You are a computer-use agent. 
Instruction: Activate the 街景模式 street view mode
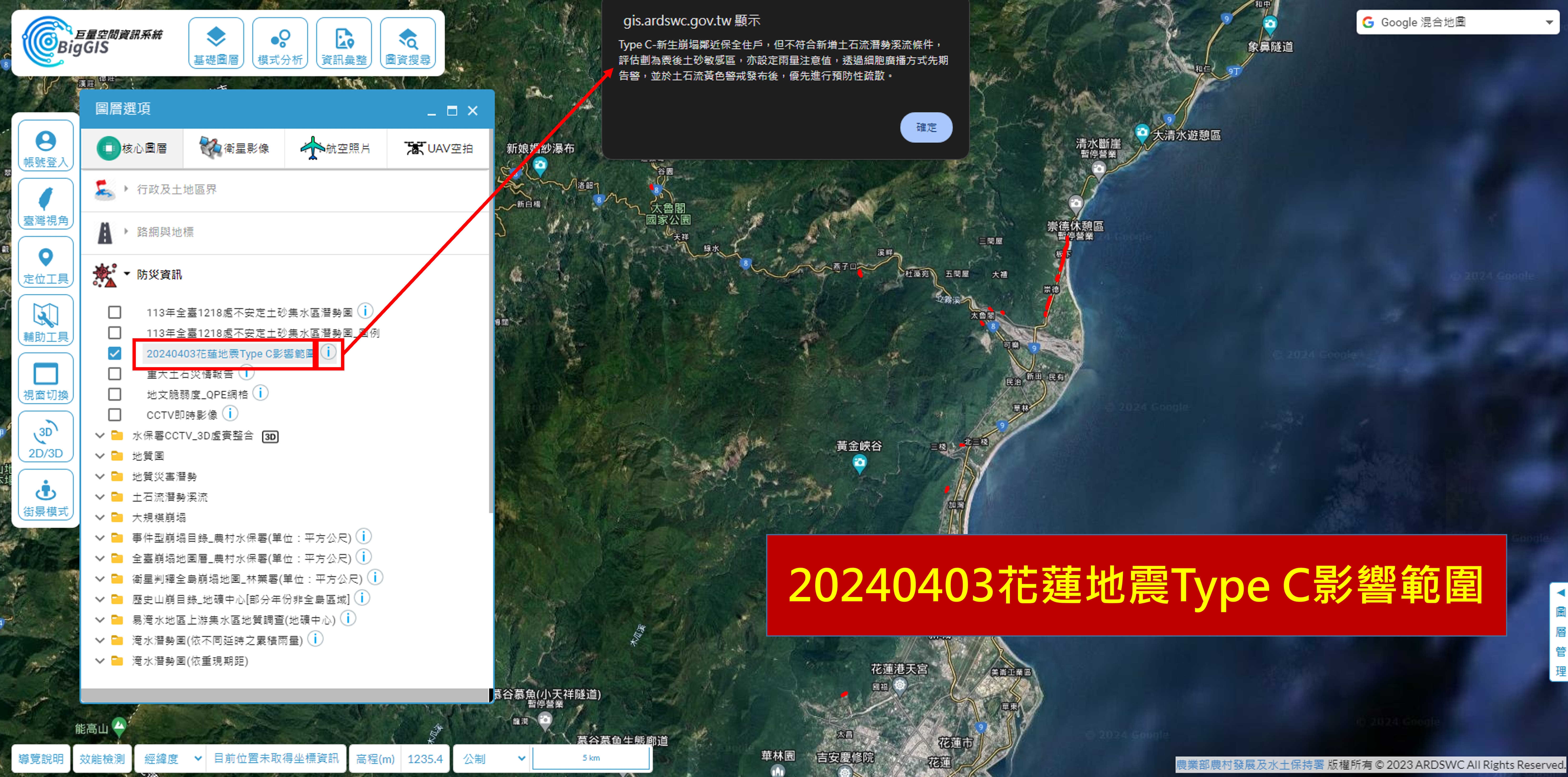[x=46, y=495]
